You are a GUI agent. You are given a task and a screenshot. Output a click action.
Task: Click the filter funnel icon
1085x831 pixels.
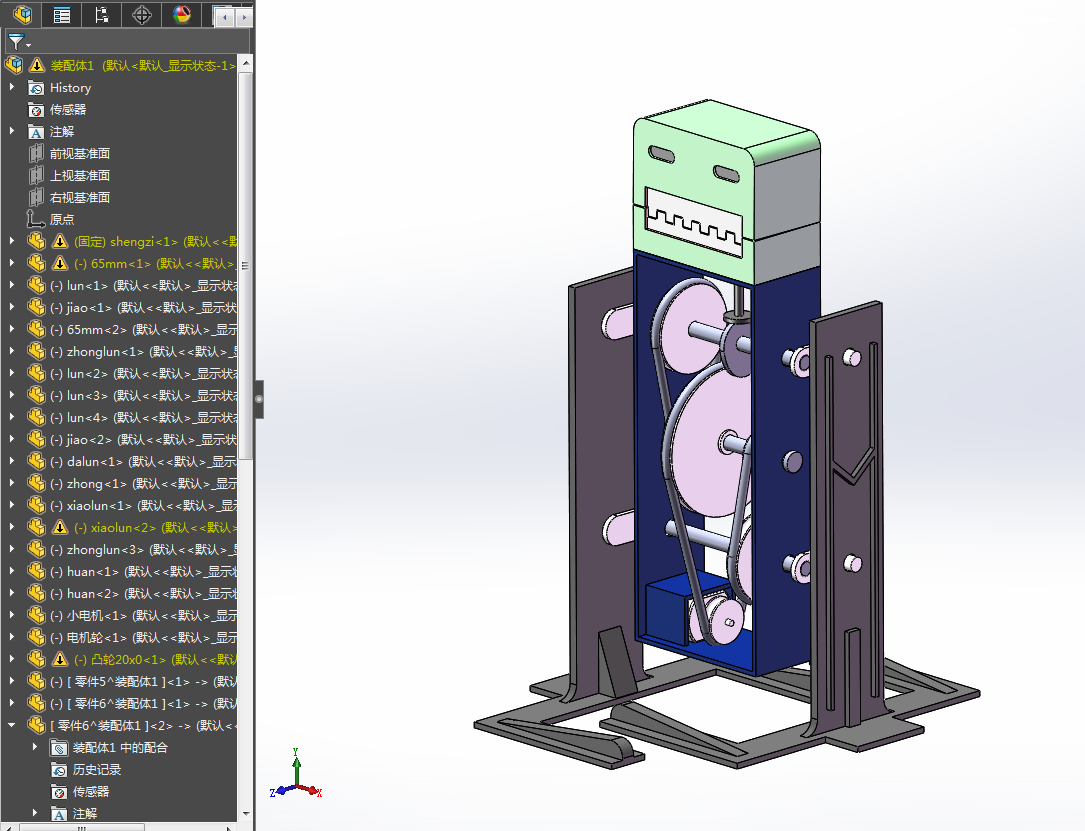(18, 42)
